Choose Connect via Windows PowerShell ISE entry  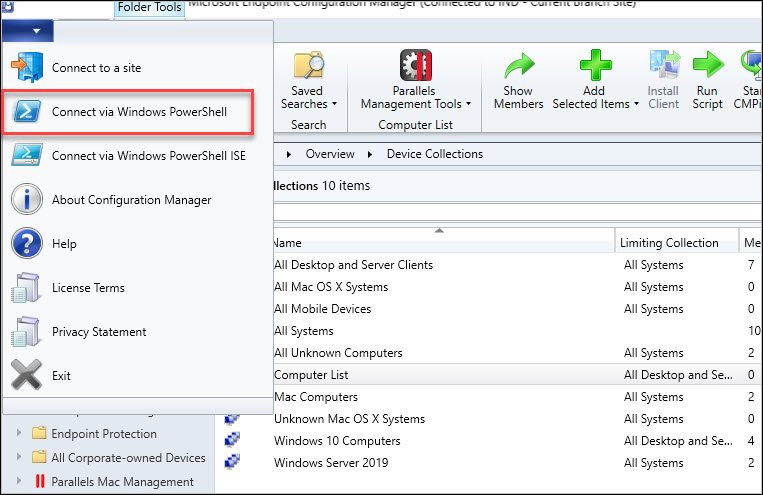click(x=138, y=155)
